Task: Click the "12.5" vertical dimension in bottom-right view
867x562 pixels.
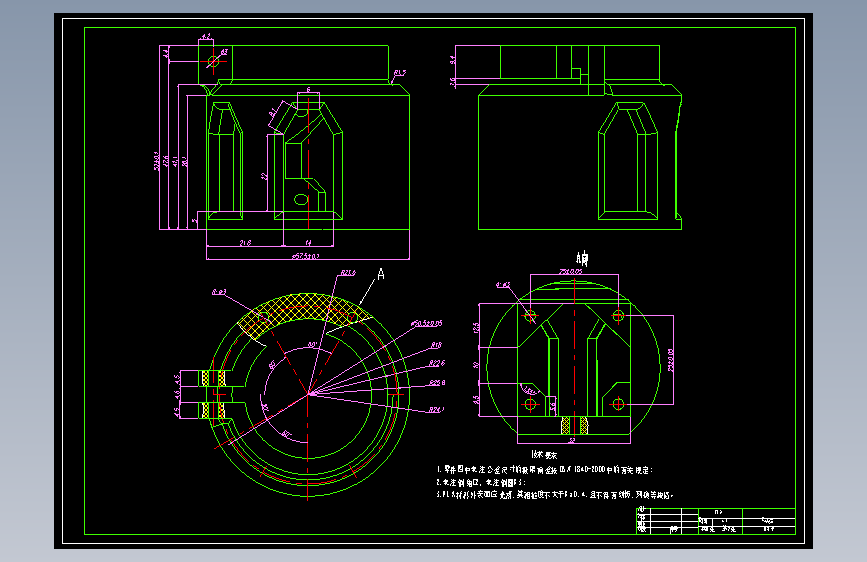Action: tap(476, 327)
